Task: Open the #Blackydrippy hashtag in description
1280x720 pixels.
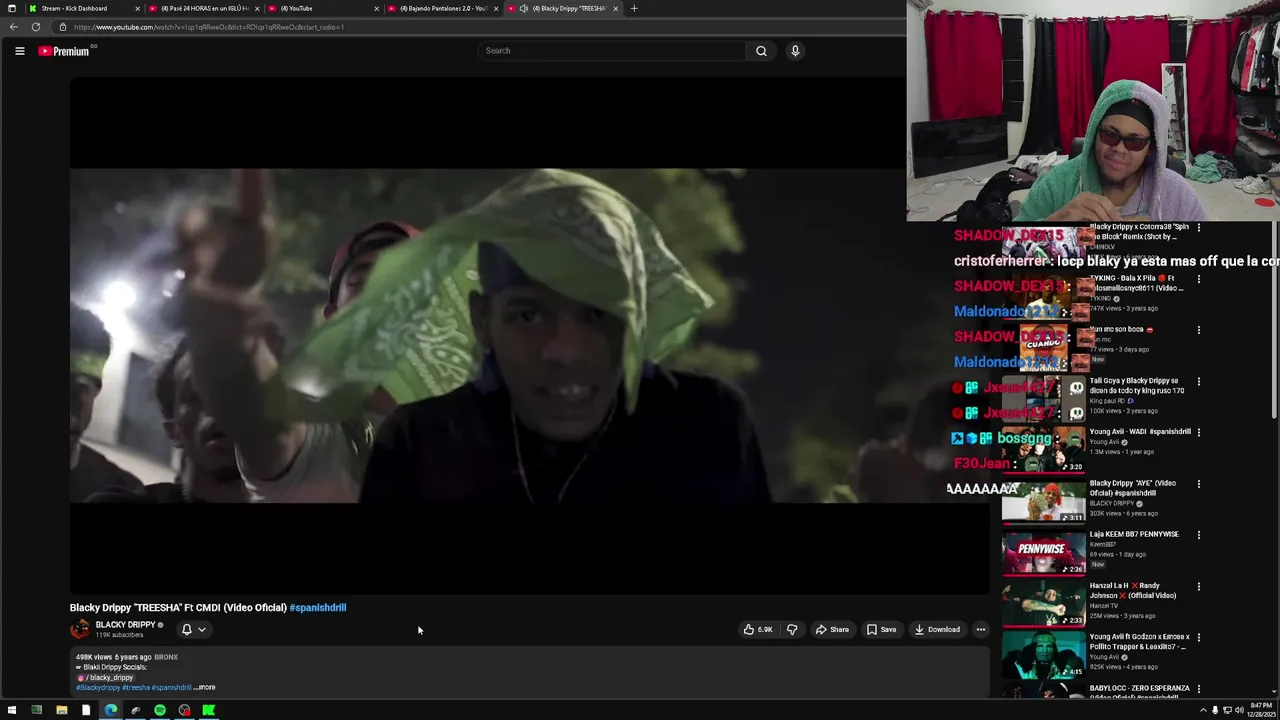Action: [x=98, y=688]
